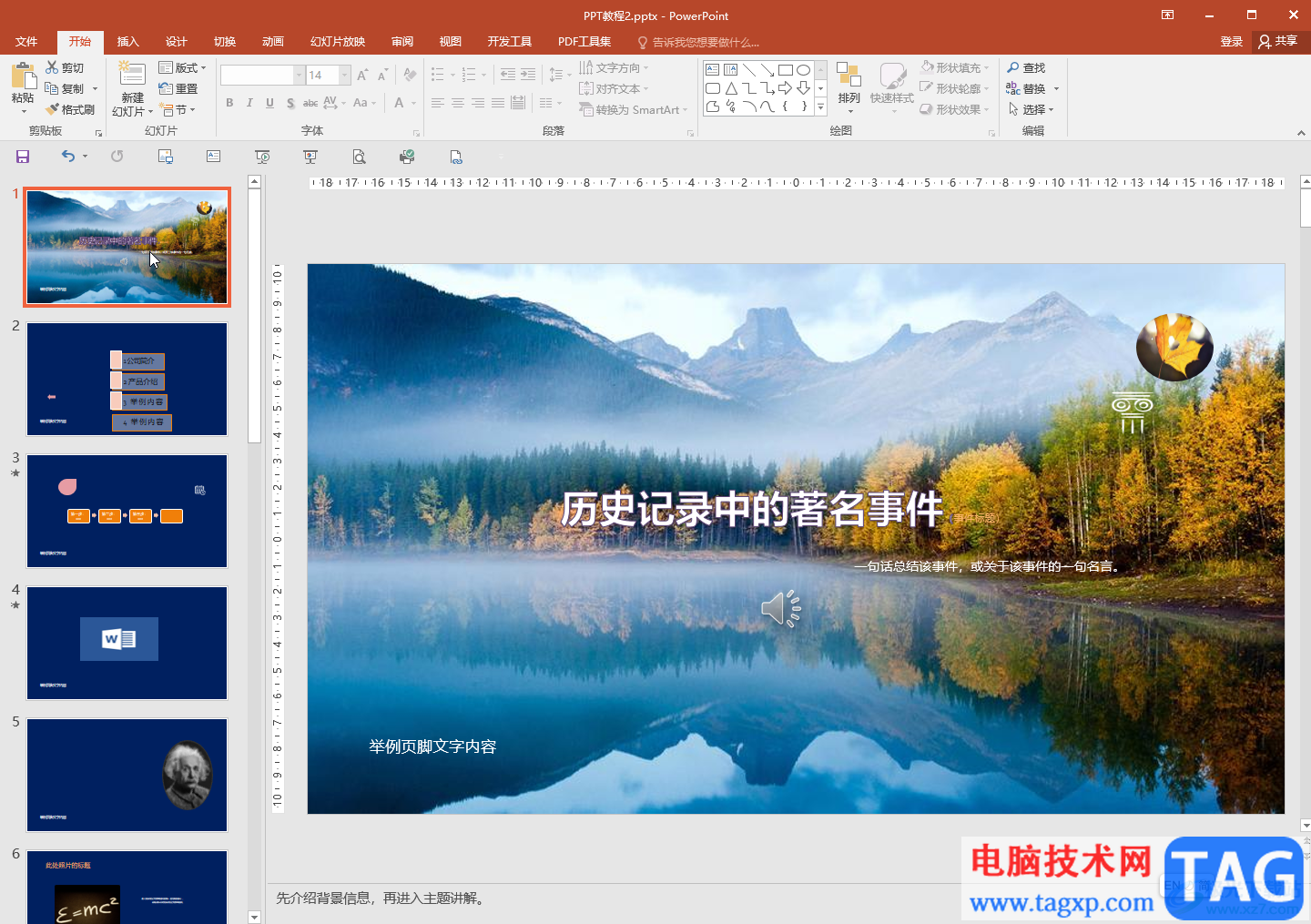Align paragraph text left

point(438,103)
